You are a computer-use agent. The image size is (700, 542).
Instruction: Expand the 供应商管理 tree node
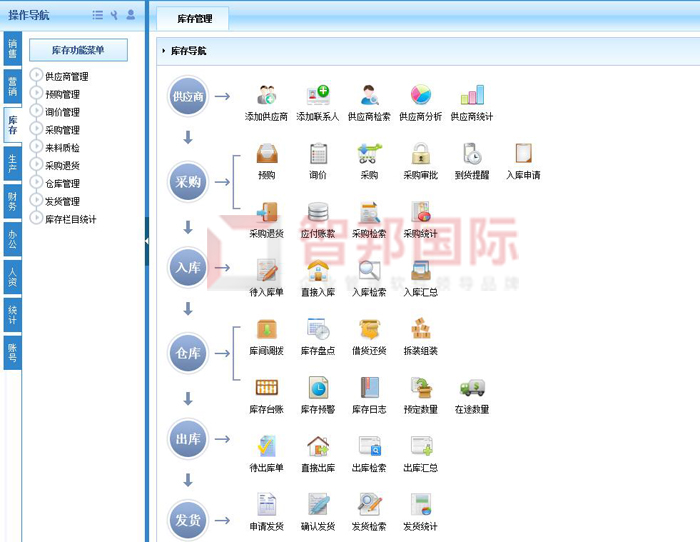click(x=37, y=76)
